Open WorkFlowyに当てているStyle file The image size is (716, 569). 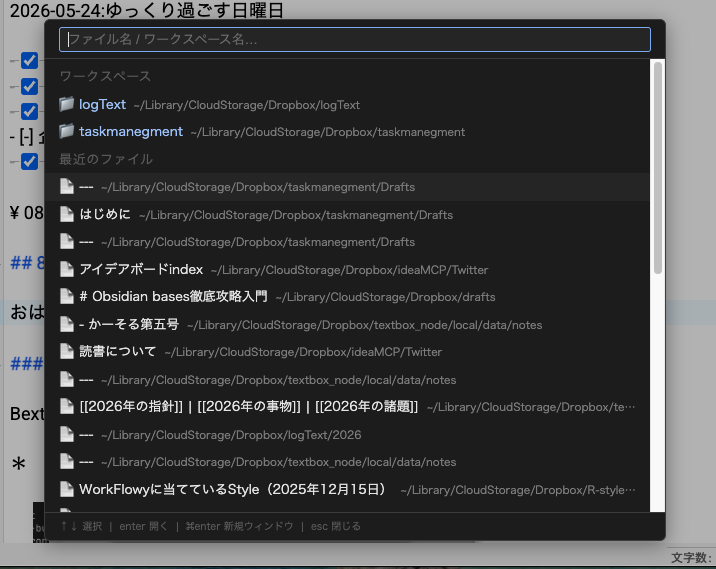(347, 490)
